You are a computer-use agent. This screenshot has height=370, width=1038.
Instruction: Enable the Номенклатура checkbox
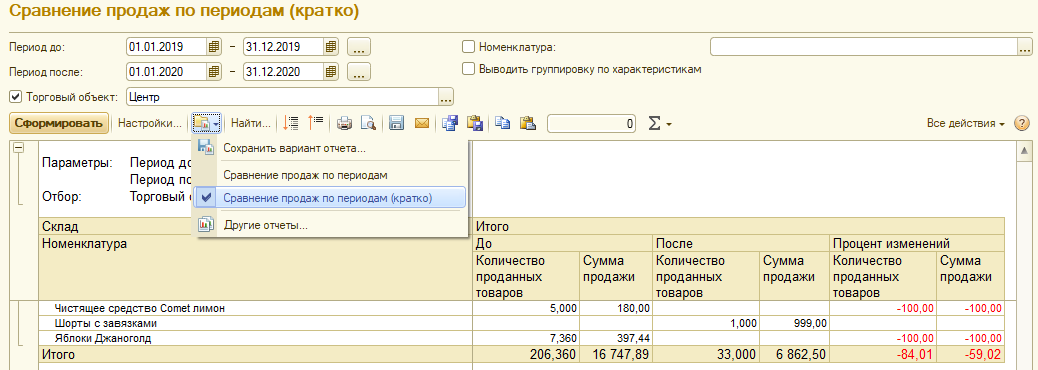[x=469, y=47]
